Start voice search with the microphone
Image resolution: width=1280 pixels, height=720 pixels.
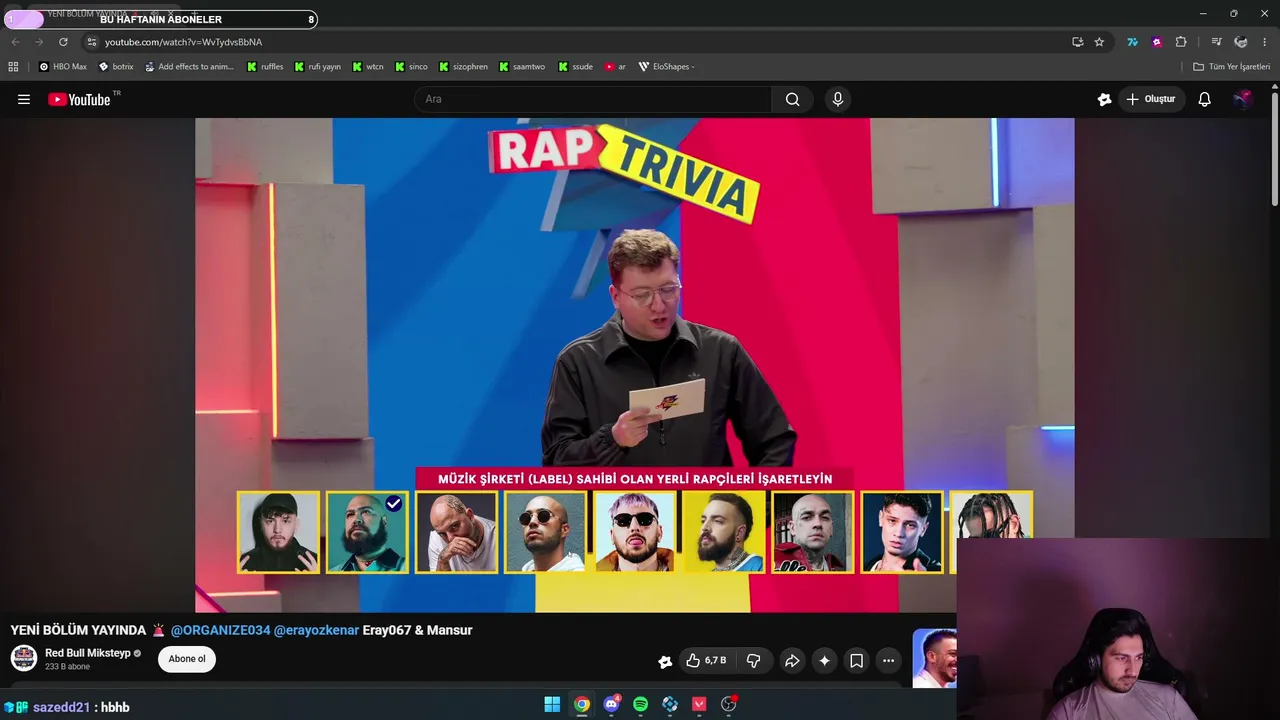(x=838, y=99)
